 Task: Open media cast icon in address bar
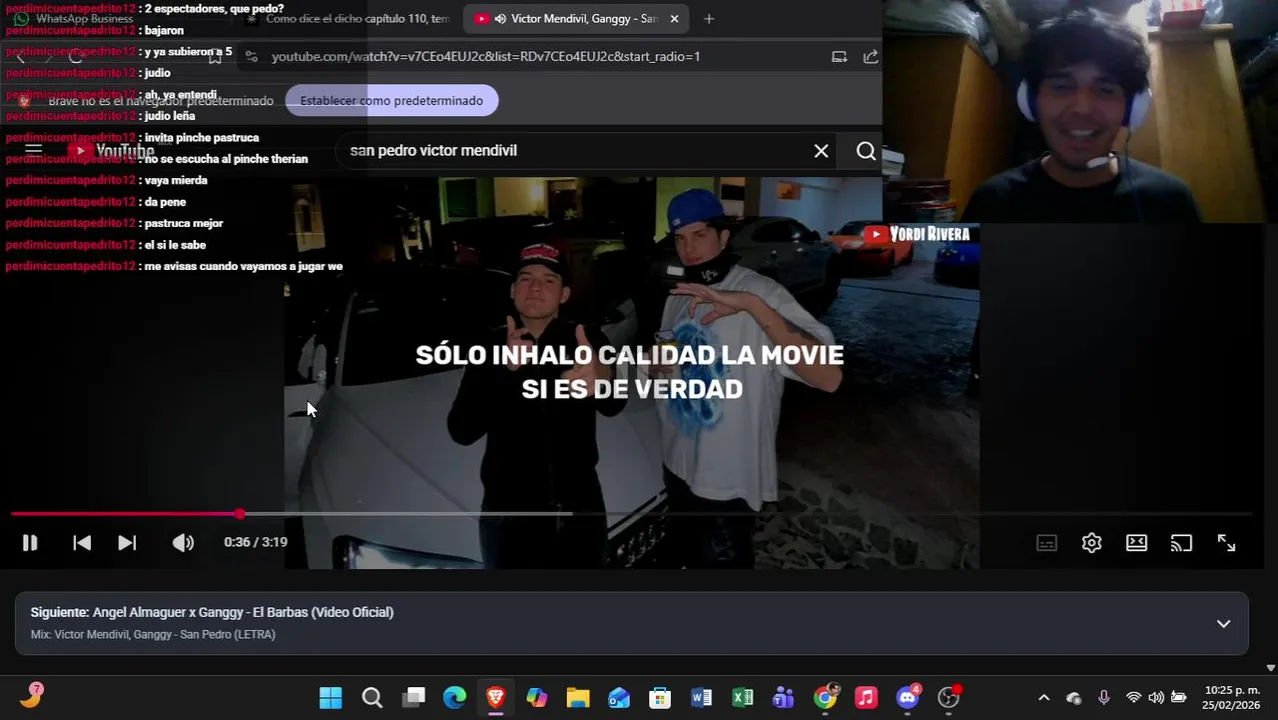pyautogui.click(x=840, y=57)
